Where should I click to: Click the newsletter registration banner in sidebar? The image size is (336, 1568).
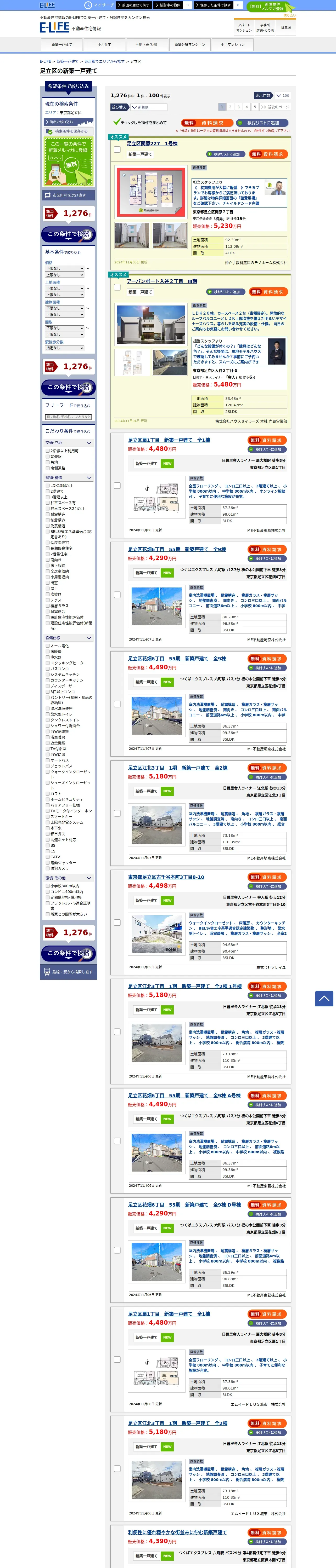tap(68, 161)
